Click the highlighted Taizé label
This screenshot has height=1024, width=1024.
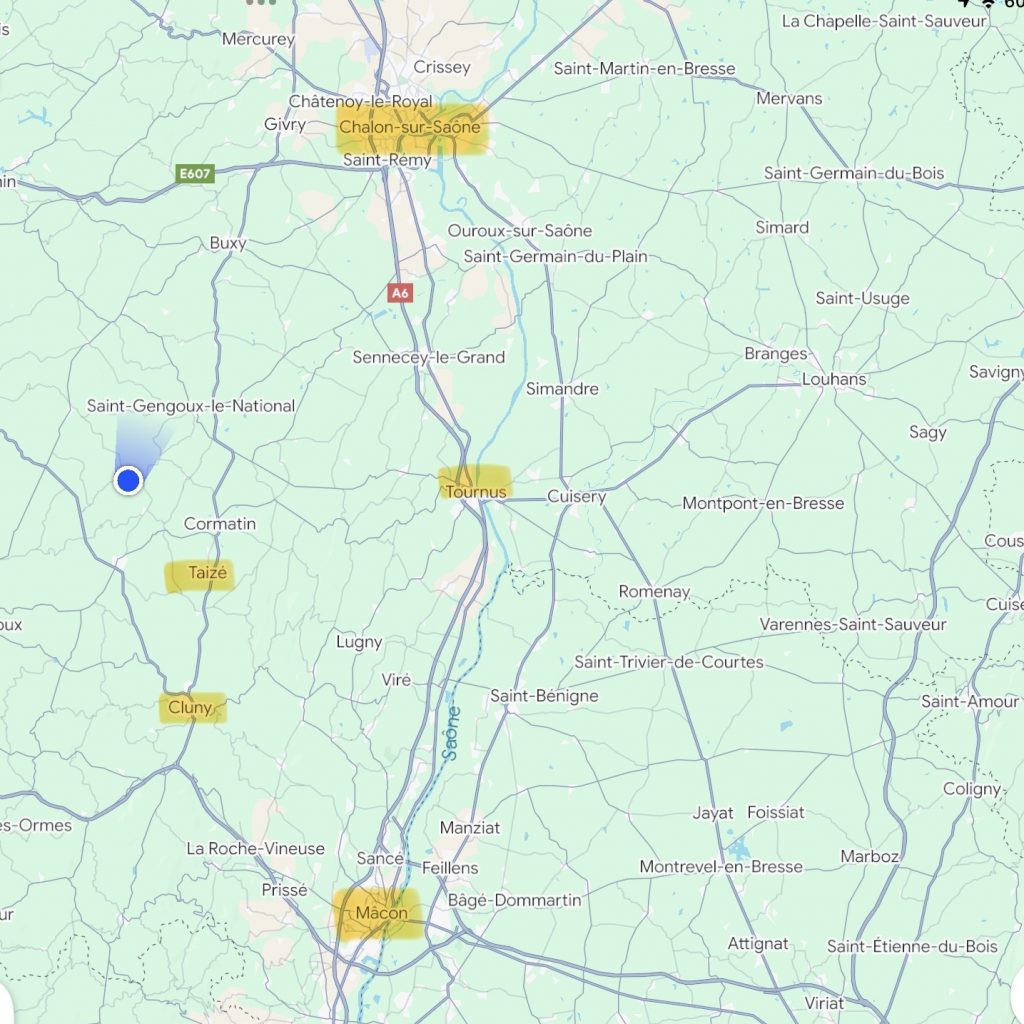coord(208,573)
